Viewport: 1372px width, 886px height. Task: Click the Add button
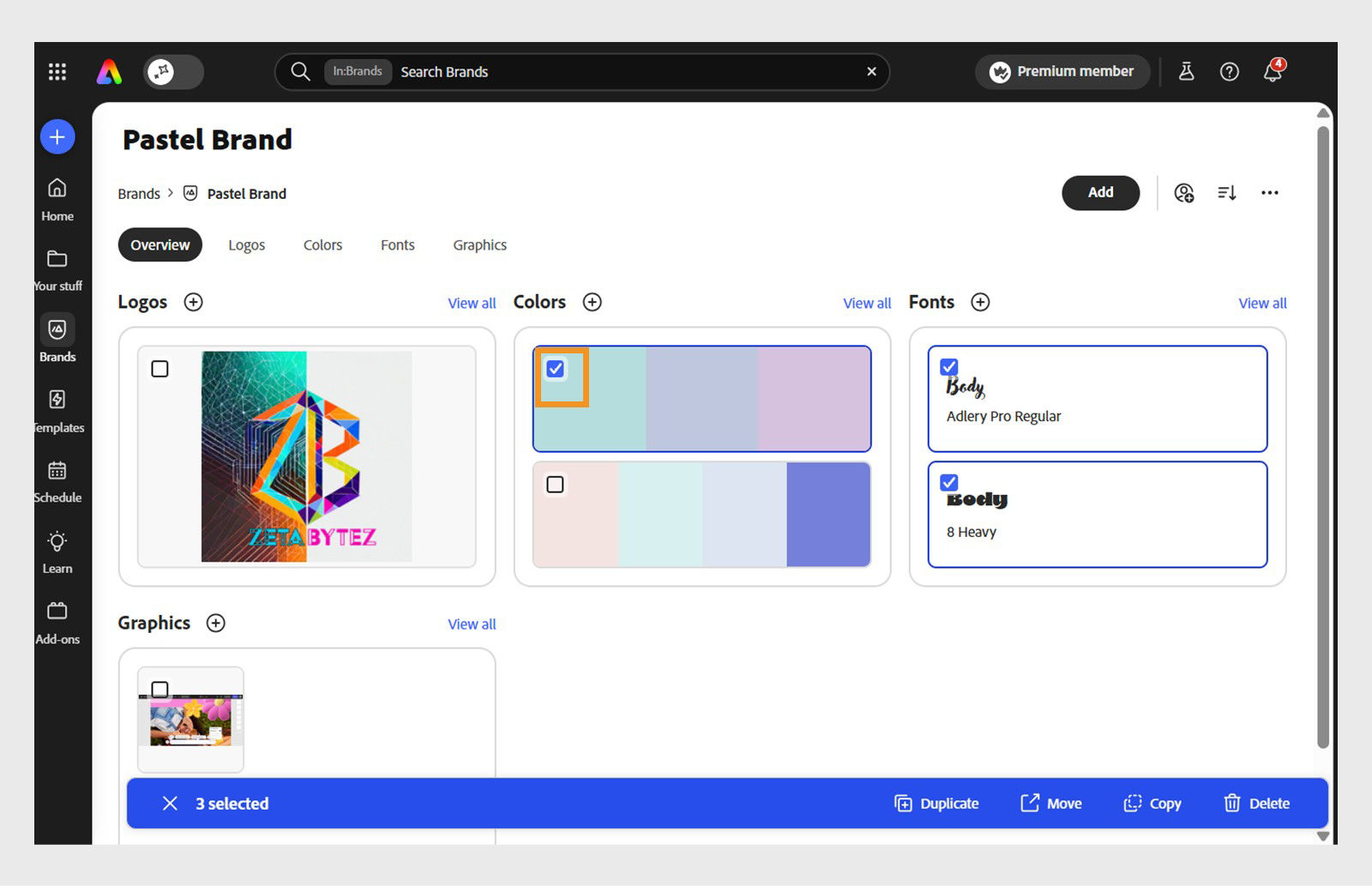(x=1100, y=193)
